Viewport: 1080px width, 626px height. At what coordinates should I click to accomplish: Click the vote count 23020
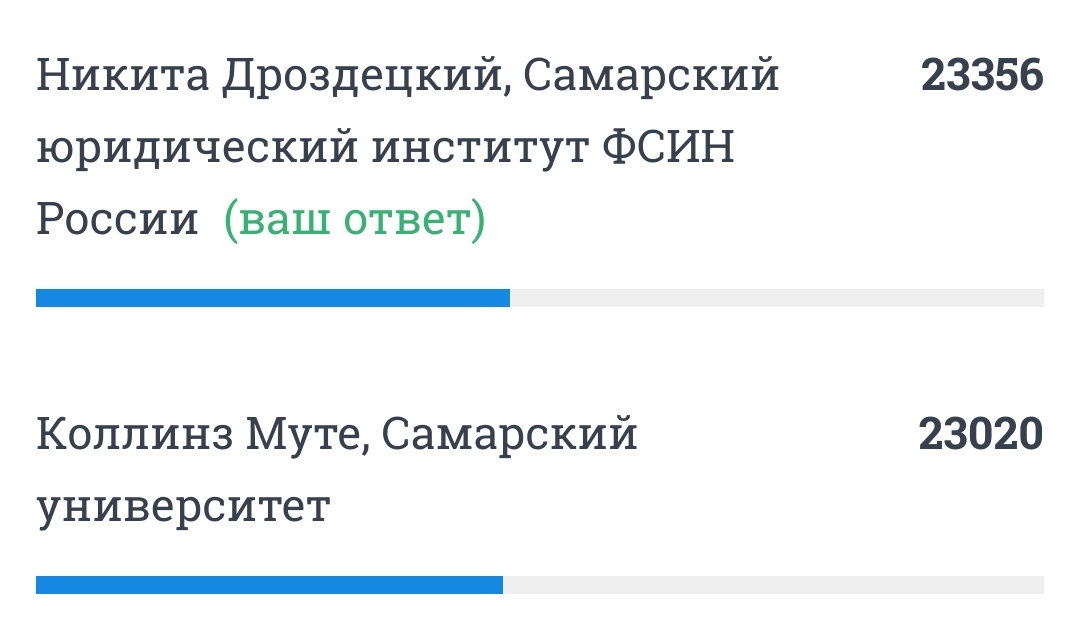pyautogui.click(x=980, y=435)
